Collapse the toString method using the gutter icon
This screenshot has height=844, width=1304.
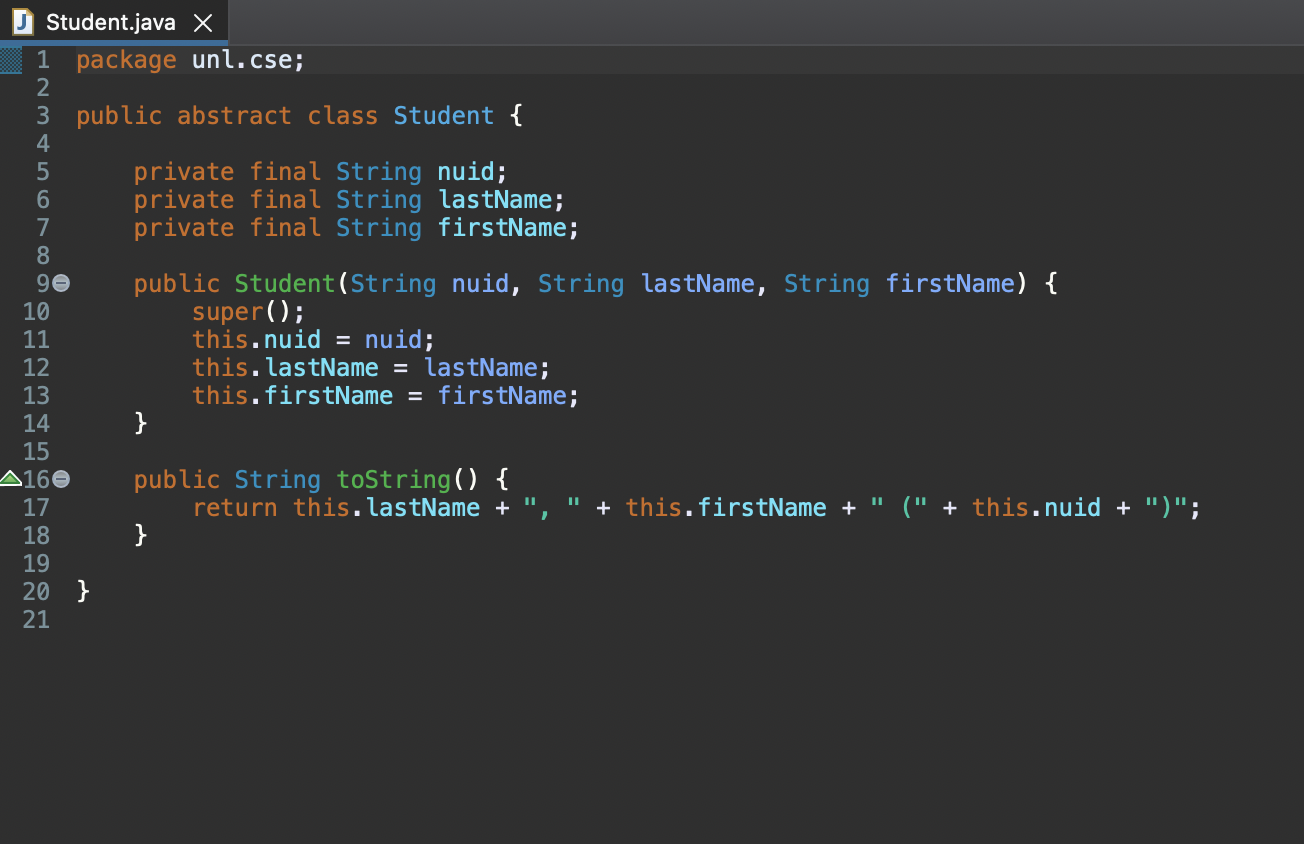[60, 479]
